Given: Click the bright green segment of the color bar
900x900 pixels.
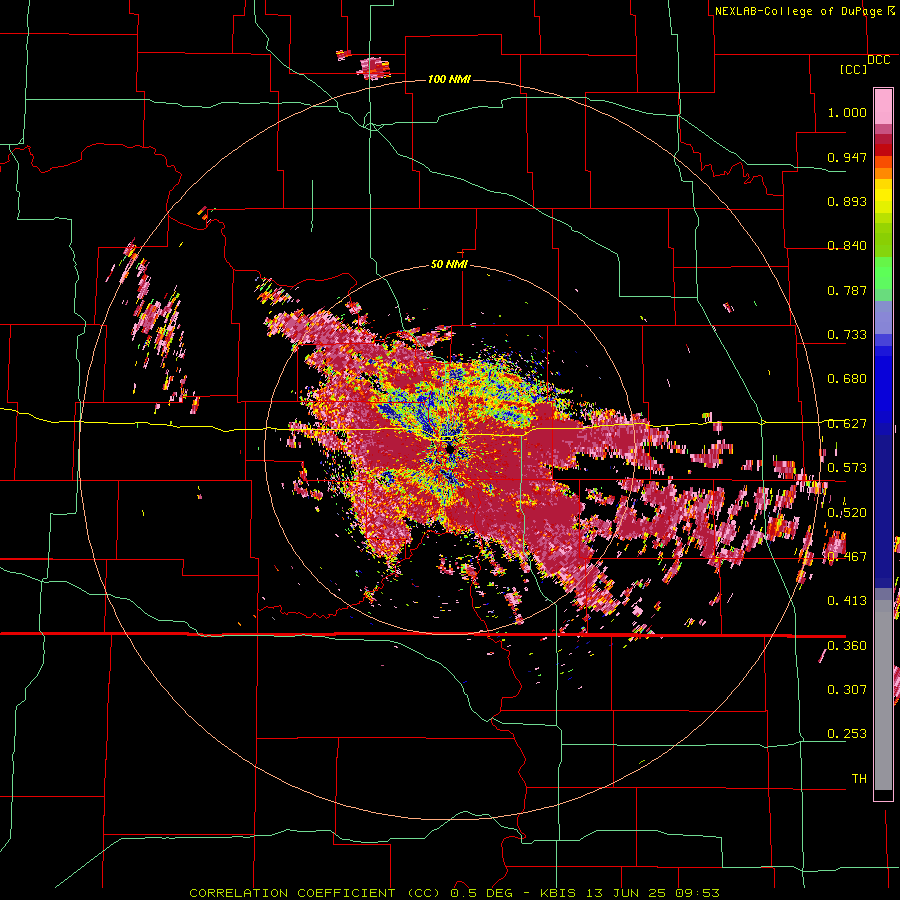Looking at the screenshot, I should point(883,273).
